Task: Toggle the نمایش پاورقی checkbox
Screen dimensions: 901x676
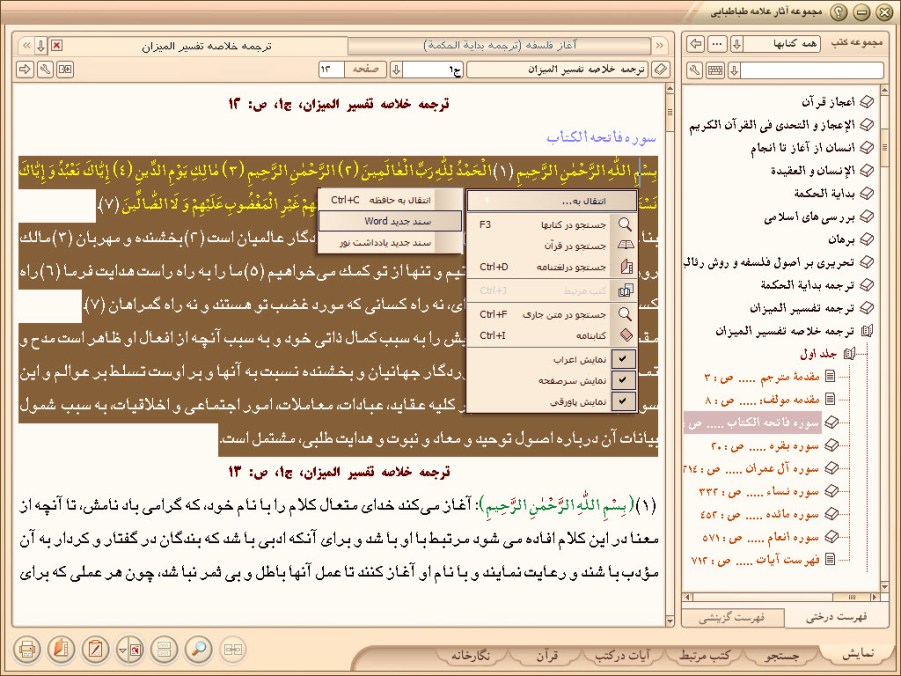Action: coord(623,401)
